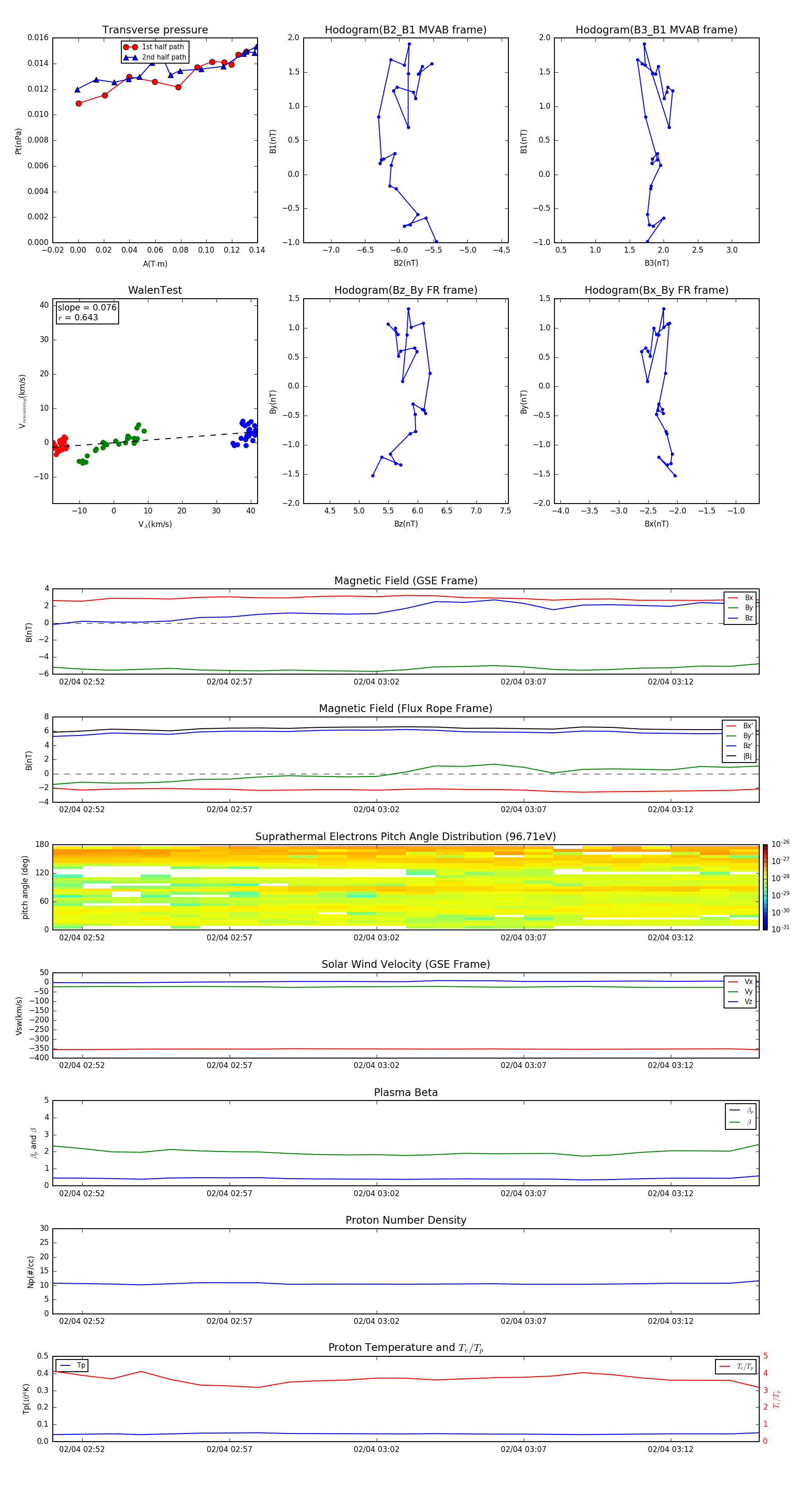This screenshot has height=1489, width=812.
Task: Click the "Magnetic Field (Flux Rope Frame)" title
Action: click(x=406, y=709)
